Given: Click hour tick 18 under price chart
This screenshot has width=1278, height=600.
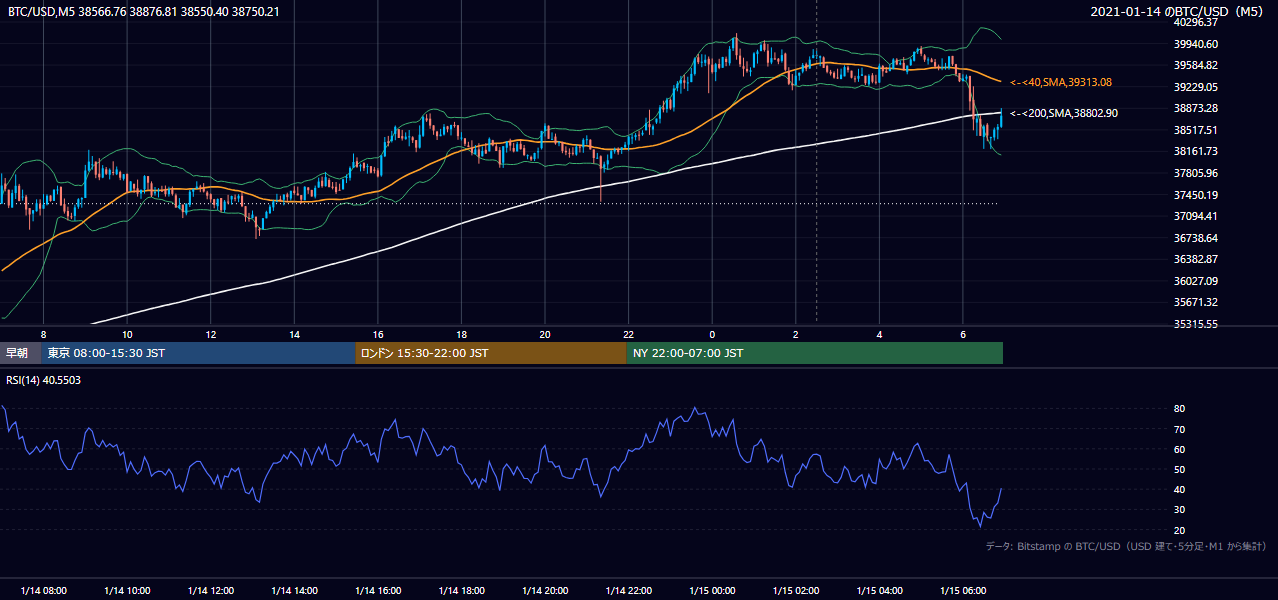Looking at the screenshot, I should point(461,334).
